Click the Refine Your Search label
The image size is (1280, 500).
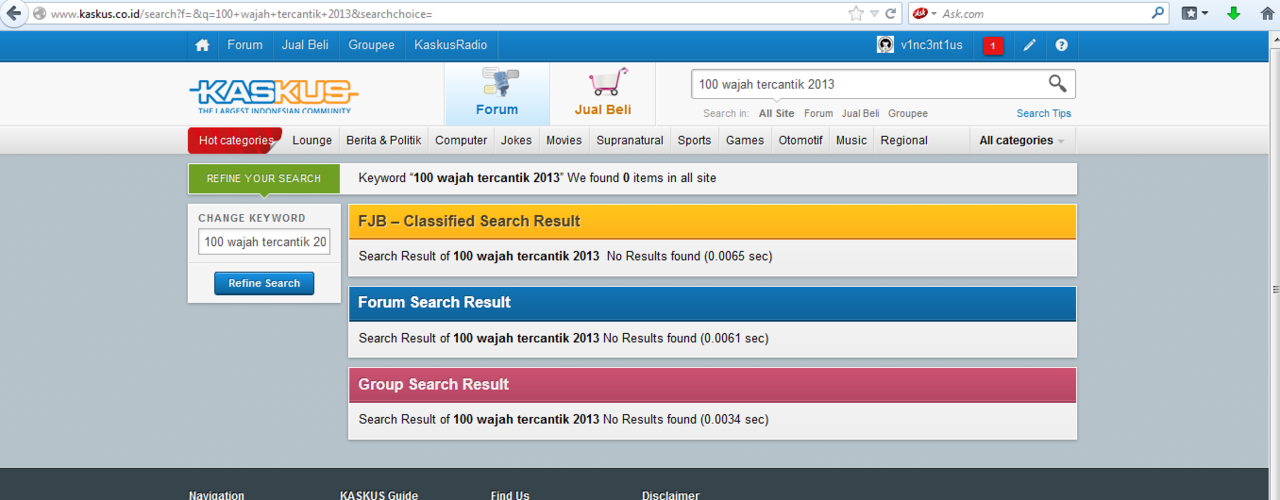coord(264,179)
